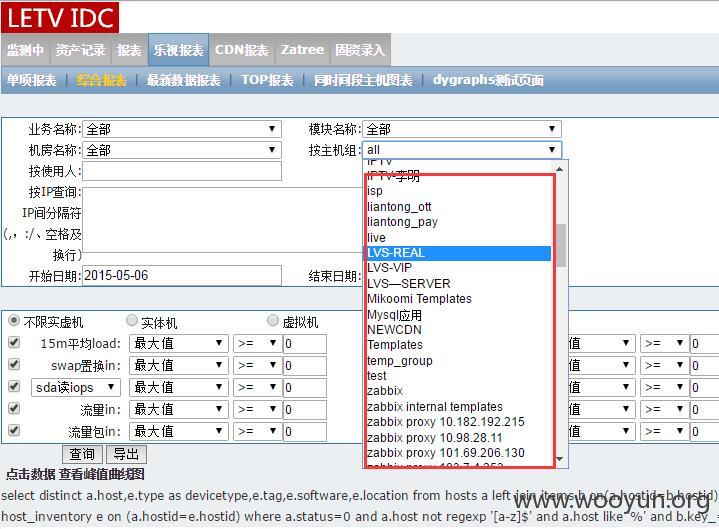Select LVS—SERVER in host group list
The image size is (719, 529).
459,284
